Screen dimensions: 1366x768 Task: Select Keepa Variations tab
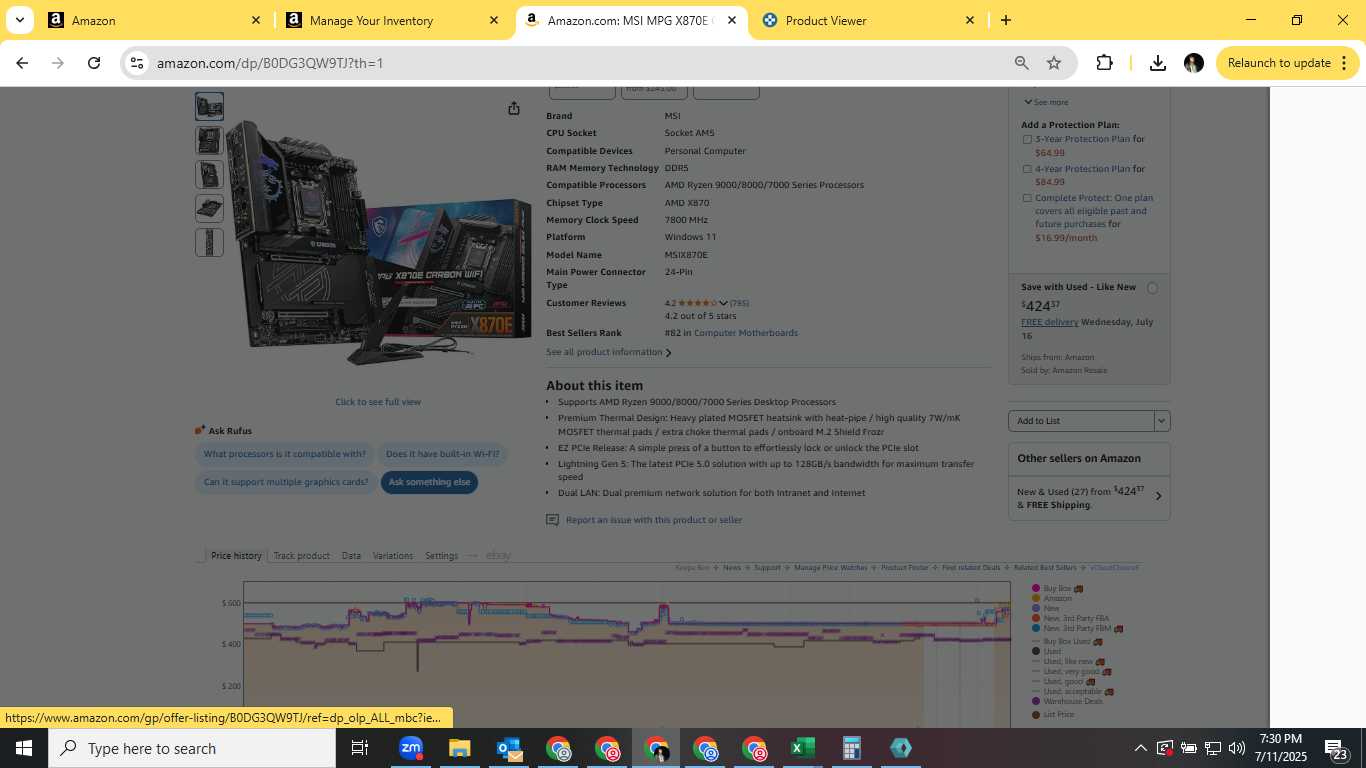(x=393, y=556)
